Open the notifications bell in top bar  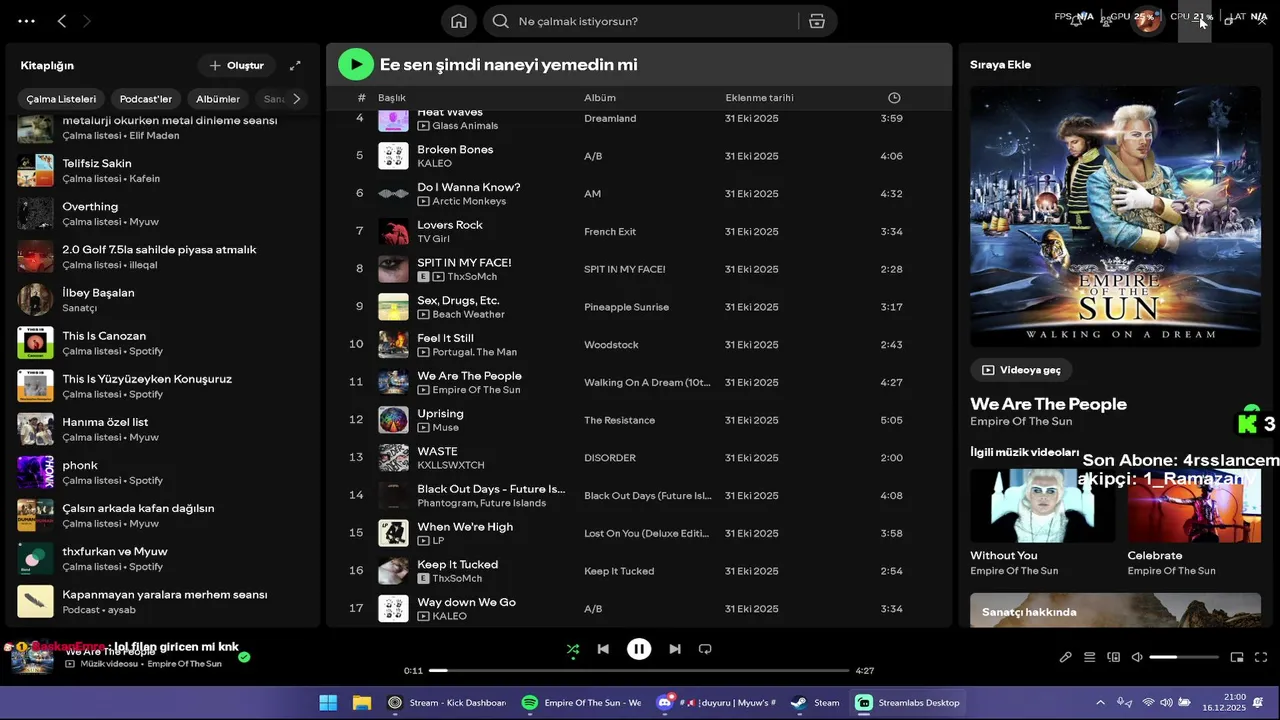pyautogui.click(x=1076, y=21)
